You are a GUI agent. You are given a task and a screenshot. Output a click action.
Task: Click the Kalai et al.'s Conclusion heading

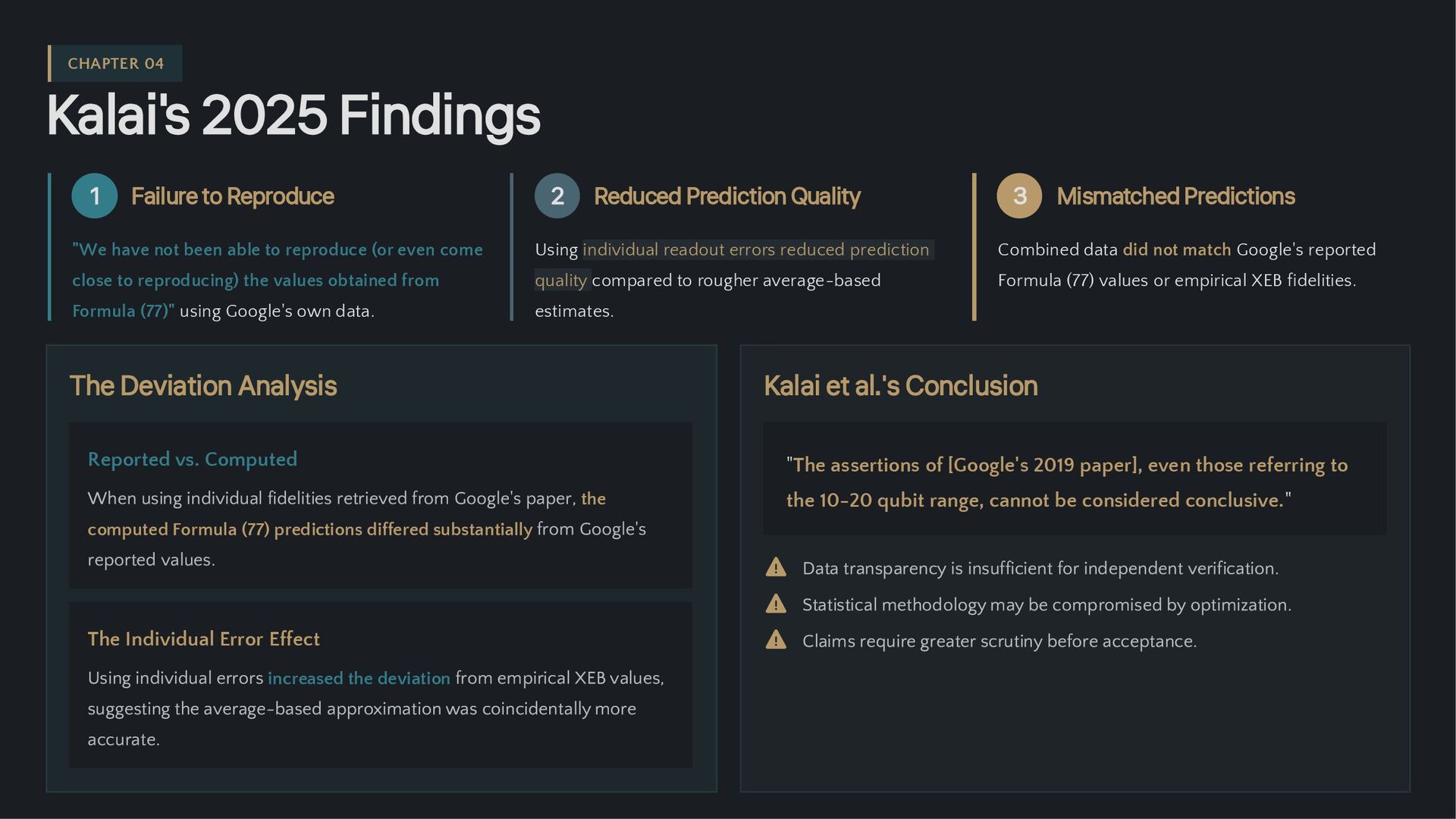click(900, 386)
